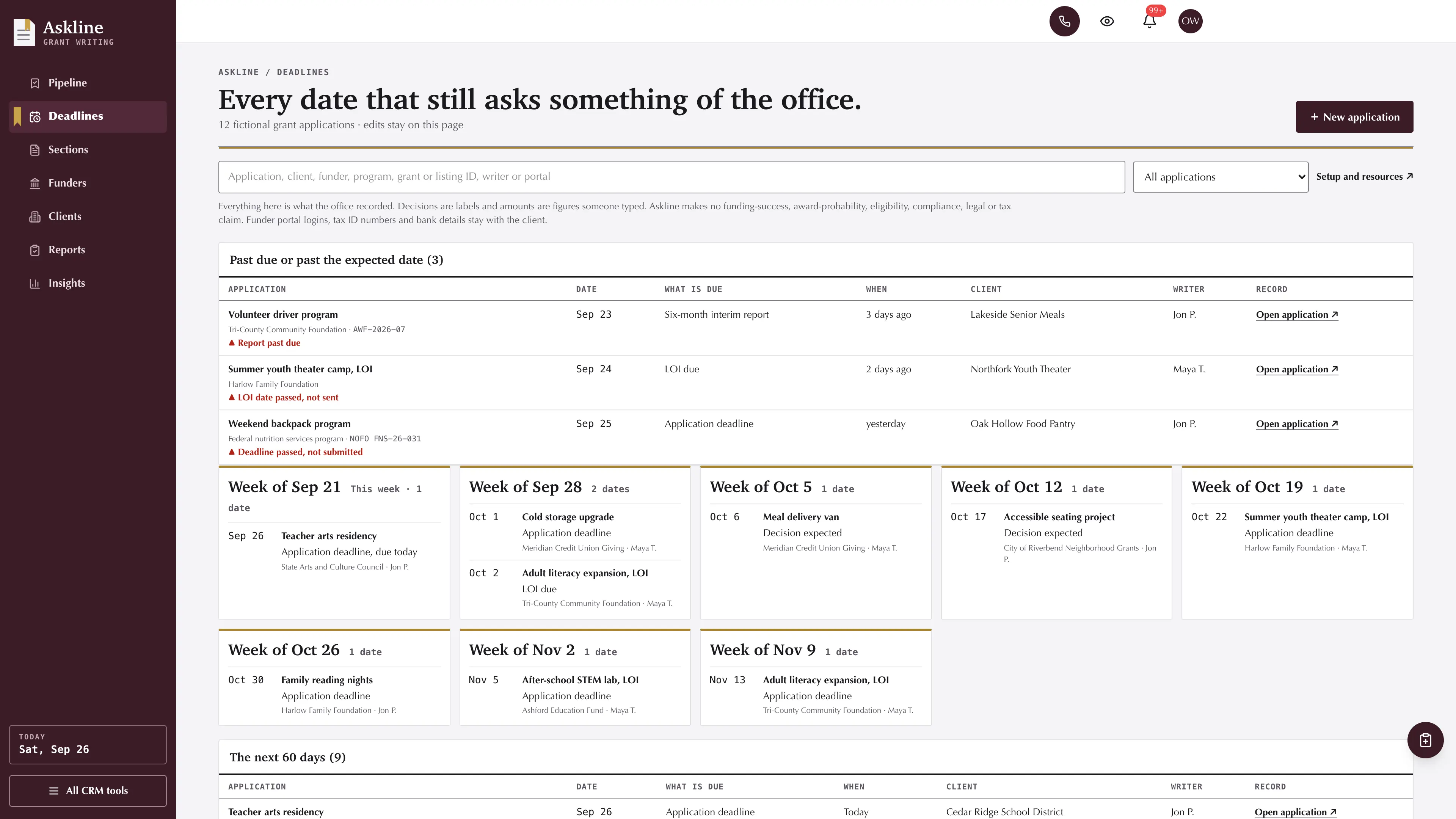The image size is (1456, 819).
Task: Open the Pipeline sidebar icon
Action: pos(35,83)
